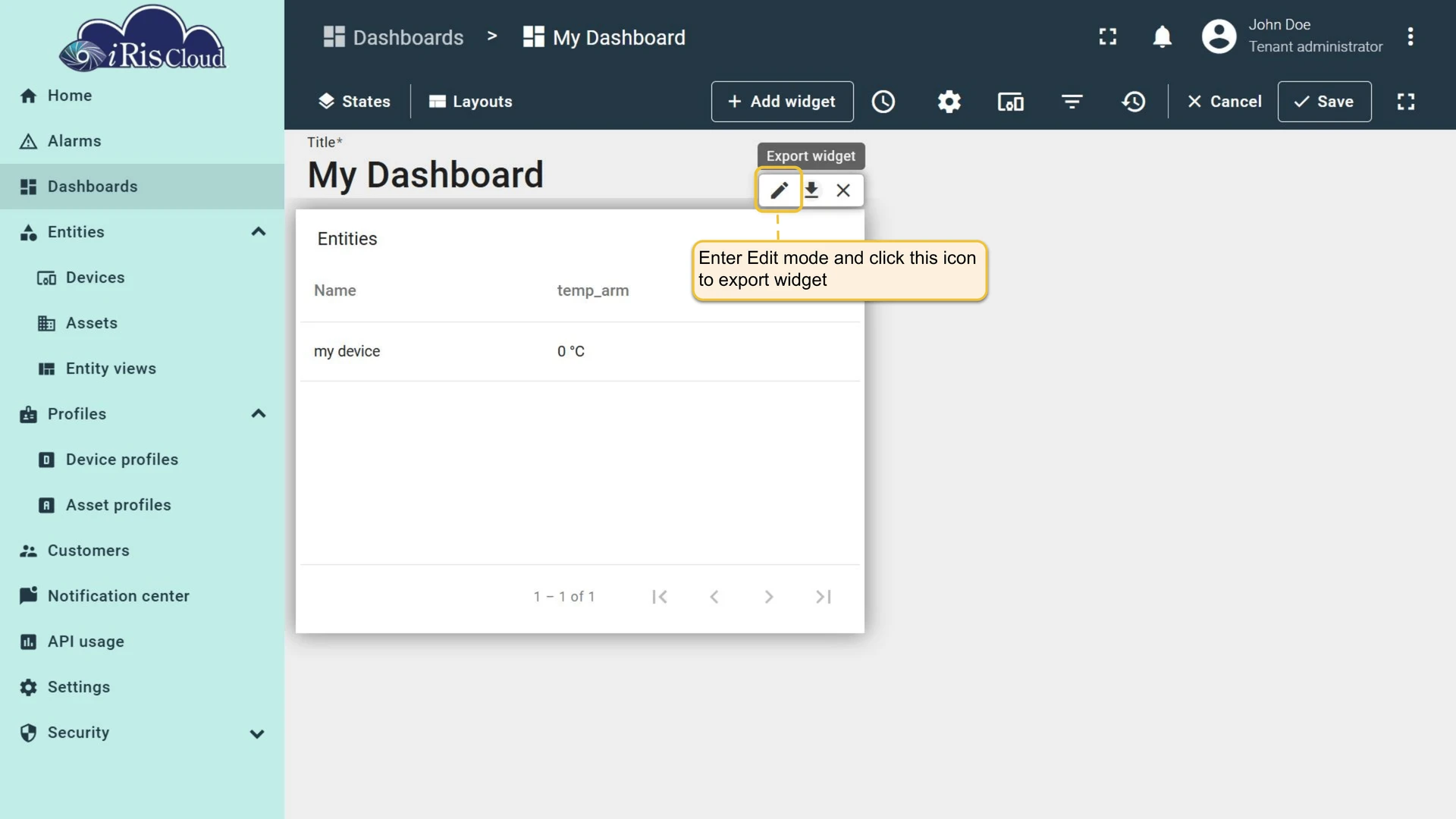
Task: Toggle the fullscreen icon beside the Save button
Action: pyautogui.click(x=1406, y=102)
